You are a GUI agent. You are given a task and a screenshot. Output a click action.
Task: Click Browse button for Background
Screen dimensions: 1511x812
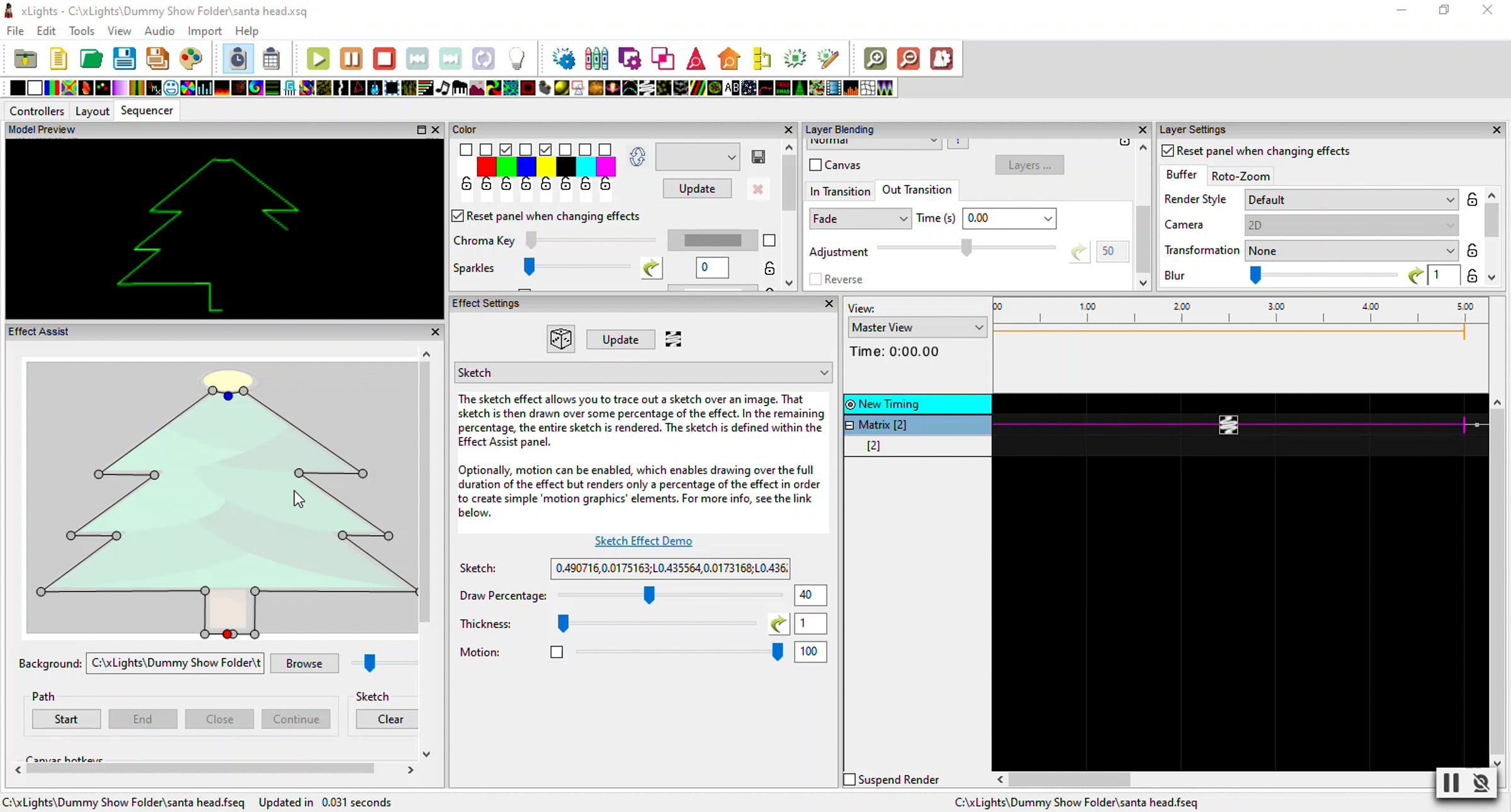pos(304,663)
